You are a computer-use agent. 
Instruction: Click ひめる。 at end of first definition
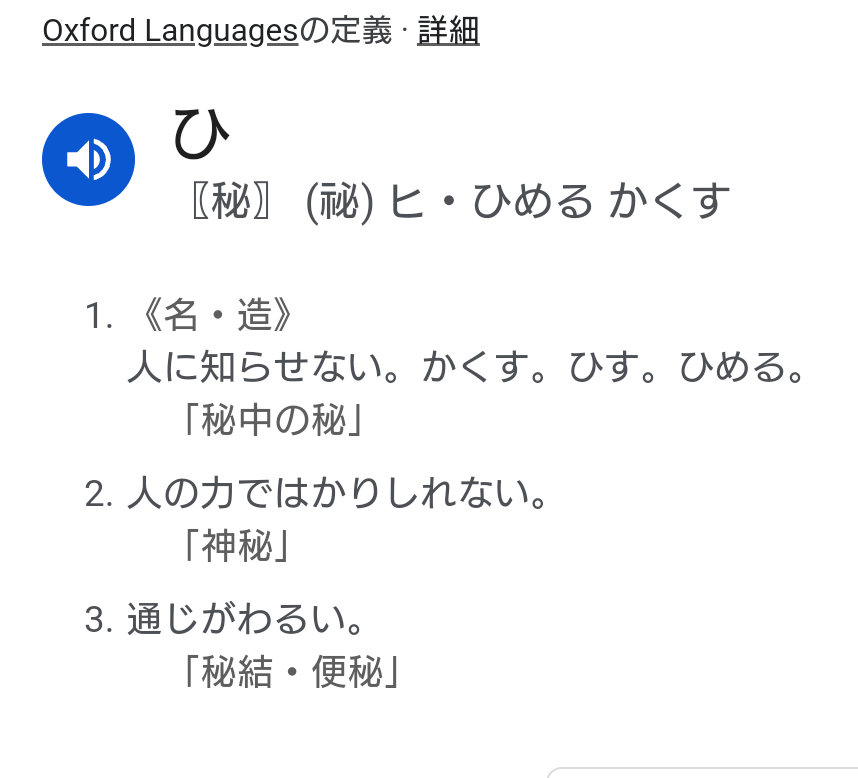point(741,367)
